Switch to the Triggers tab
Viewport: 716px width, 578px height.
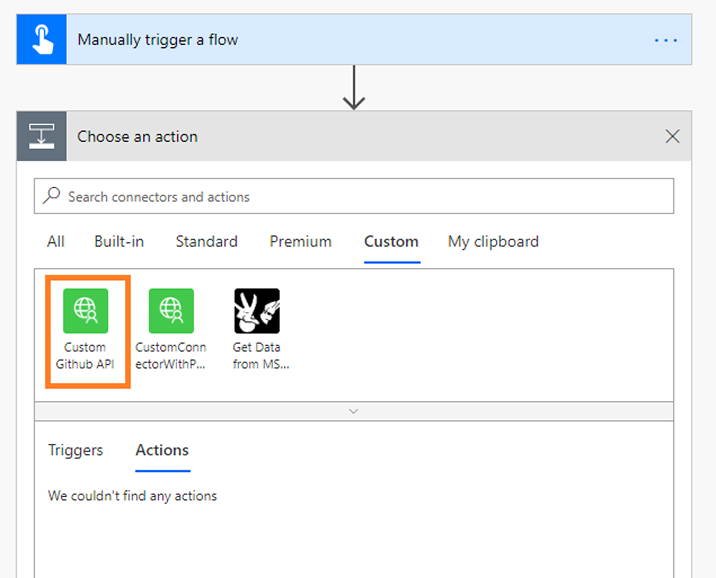(x=75, y=450)
